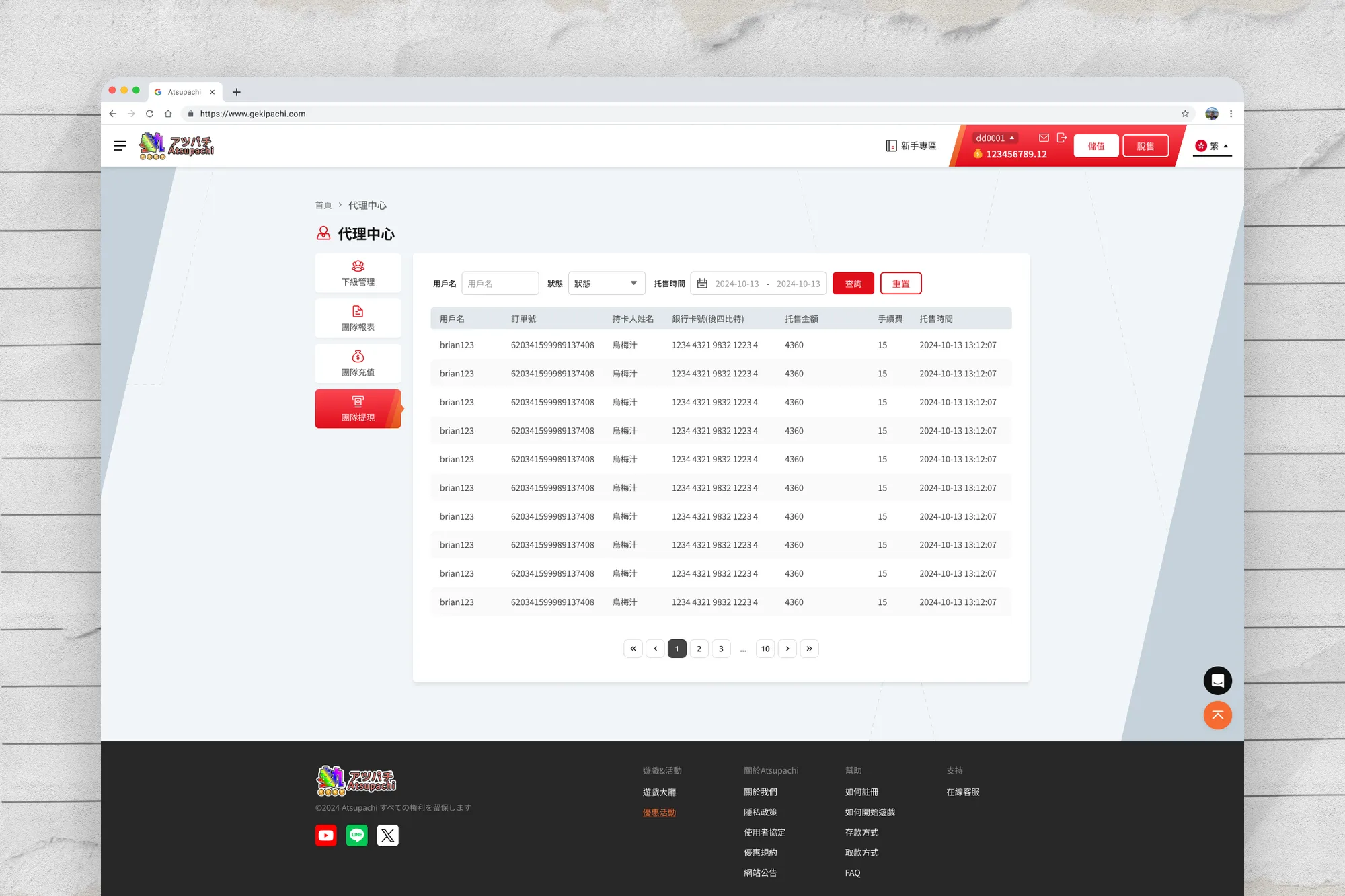Select page 1 in pagination
Image resolution: width=1345 pixels, height=896 pixels.
tap(677, 649)
